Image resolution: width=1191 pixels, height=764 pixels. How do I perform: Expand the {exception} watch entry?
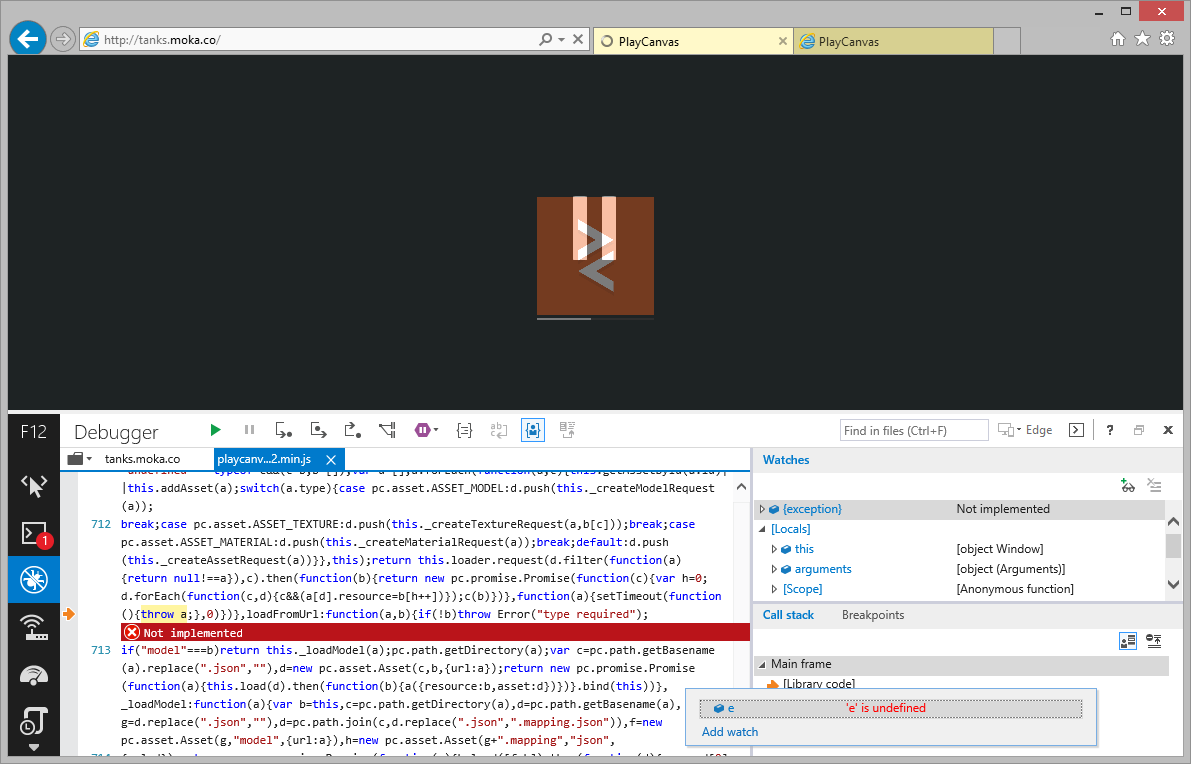[762, 509]
